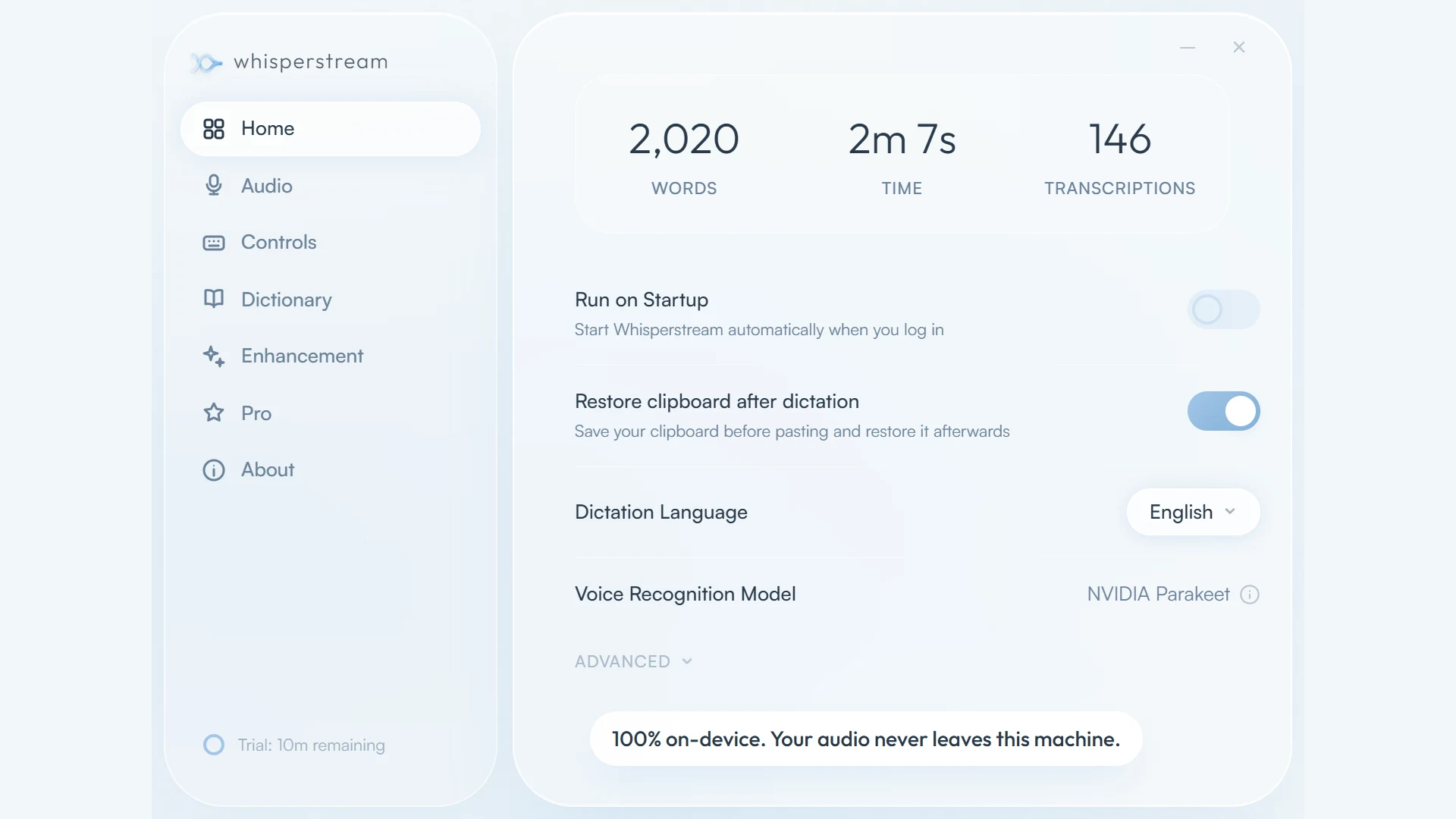Open the English dictation language dropdown
Viewport: 1456px width, 819px height.
1194,512
